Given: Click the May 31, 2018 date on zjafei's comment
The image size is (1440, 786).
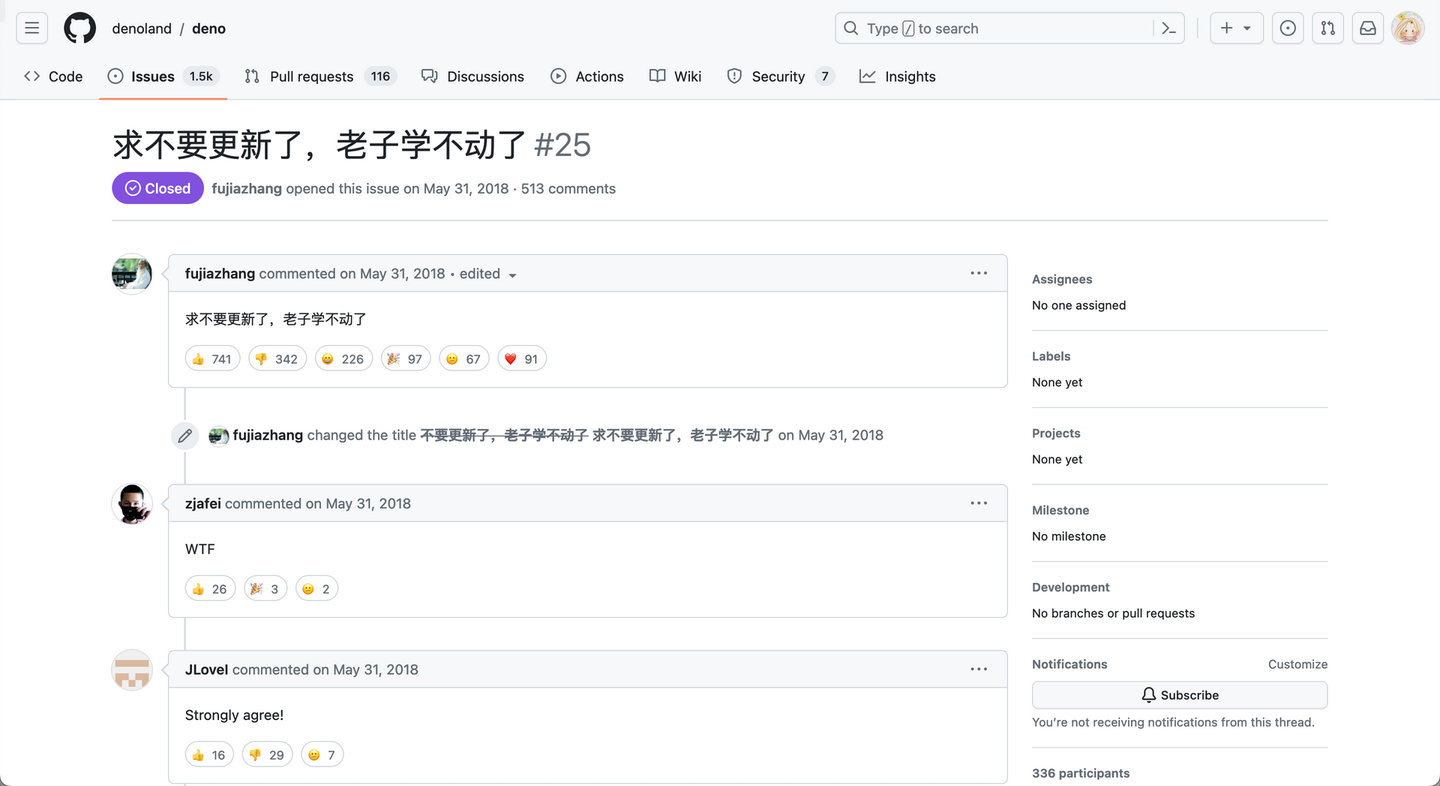Looking at the screenshot, I should [x=368, y=503].
